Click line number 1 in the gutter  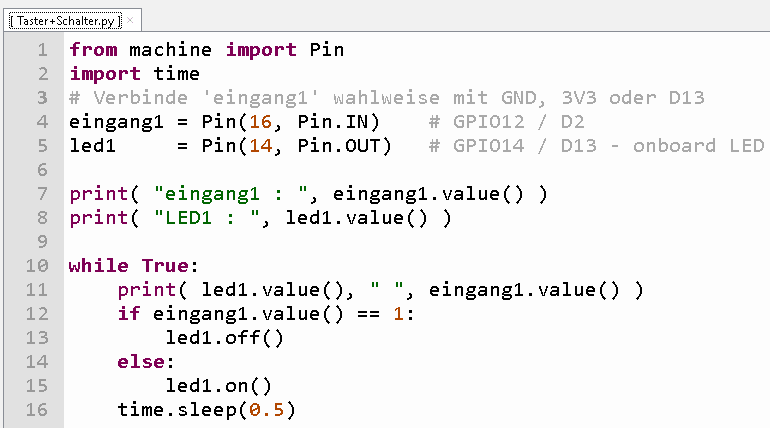tap(41, 49)
